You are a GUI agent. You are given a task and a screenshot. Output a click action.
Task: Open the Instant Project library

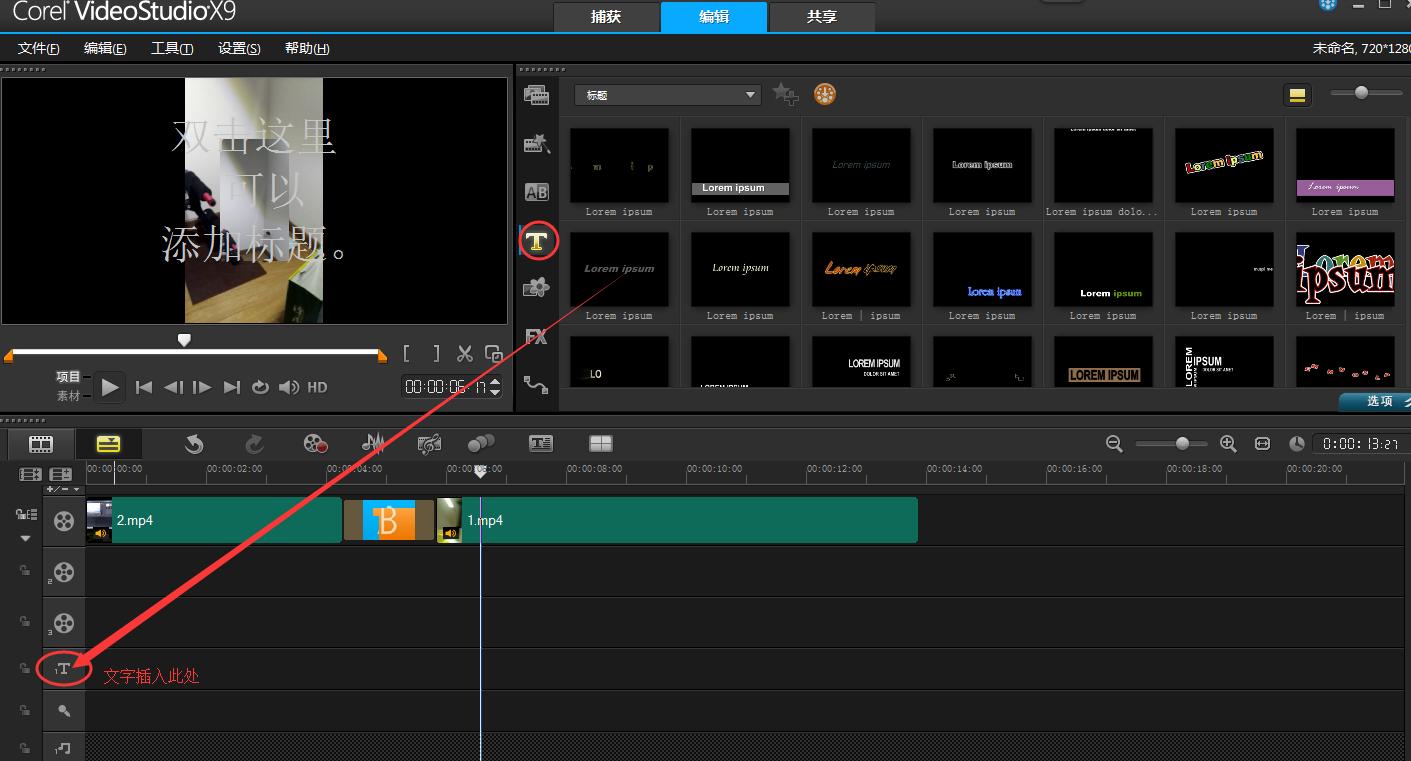(537, 144)
